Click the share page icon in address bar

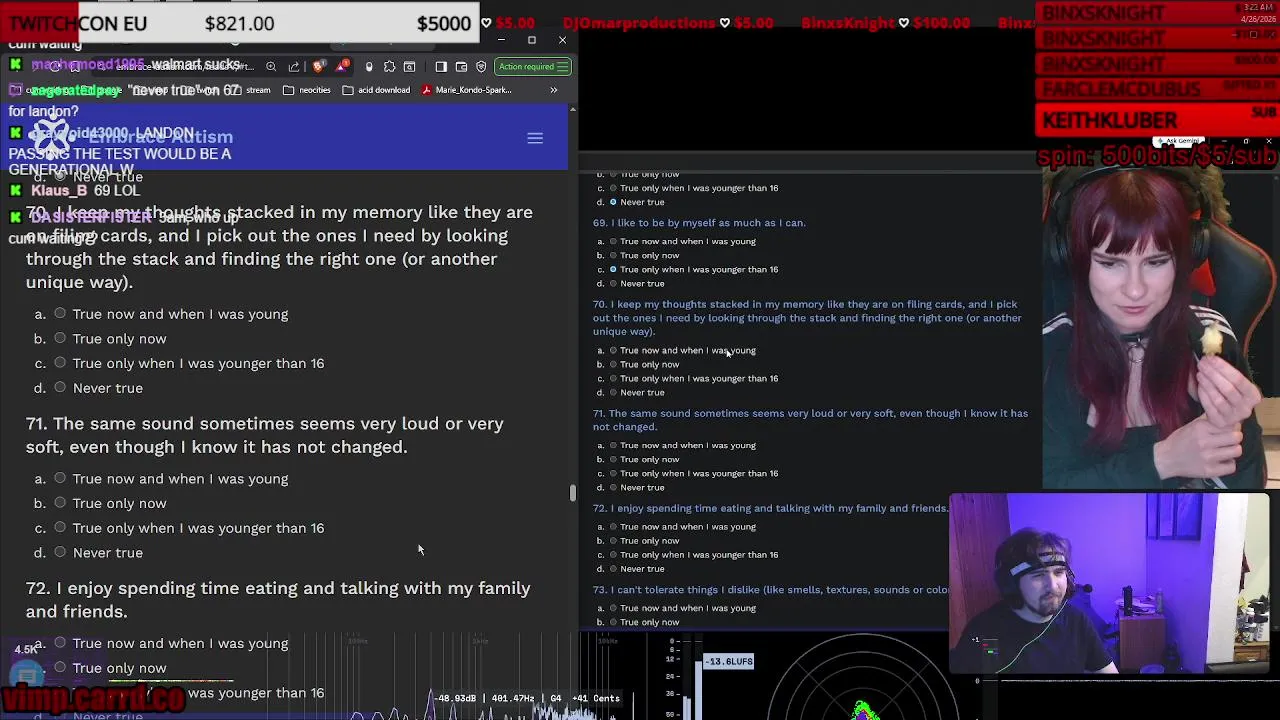coord(294,67)
